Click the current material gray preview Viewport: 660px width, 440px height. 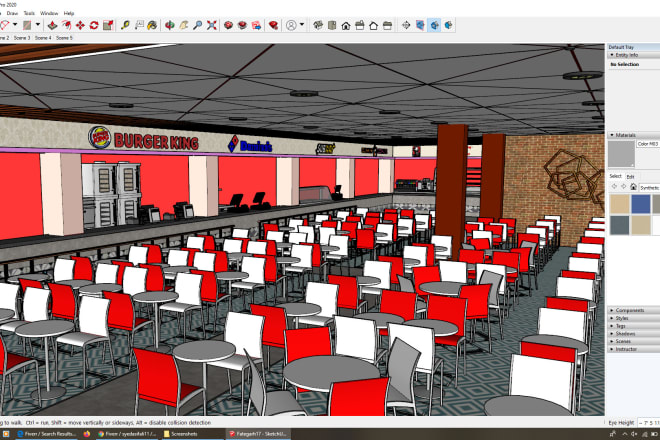[x=621, y=154]
